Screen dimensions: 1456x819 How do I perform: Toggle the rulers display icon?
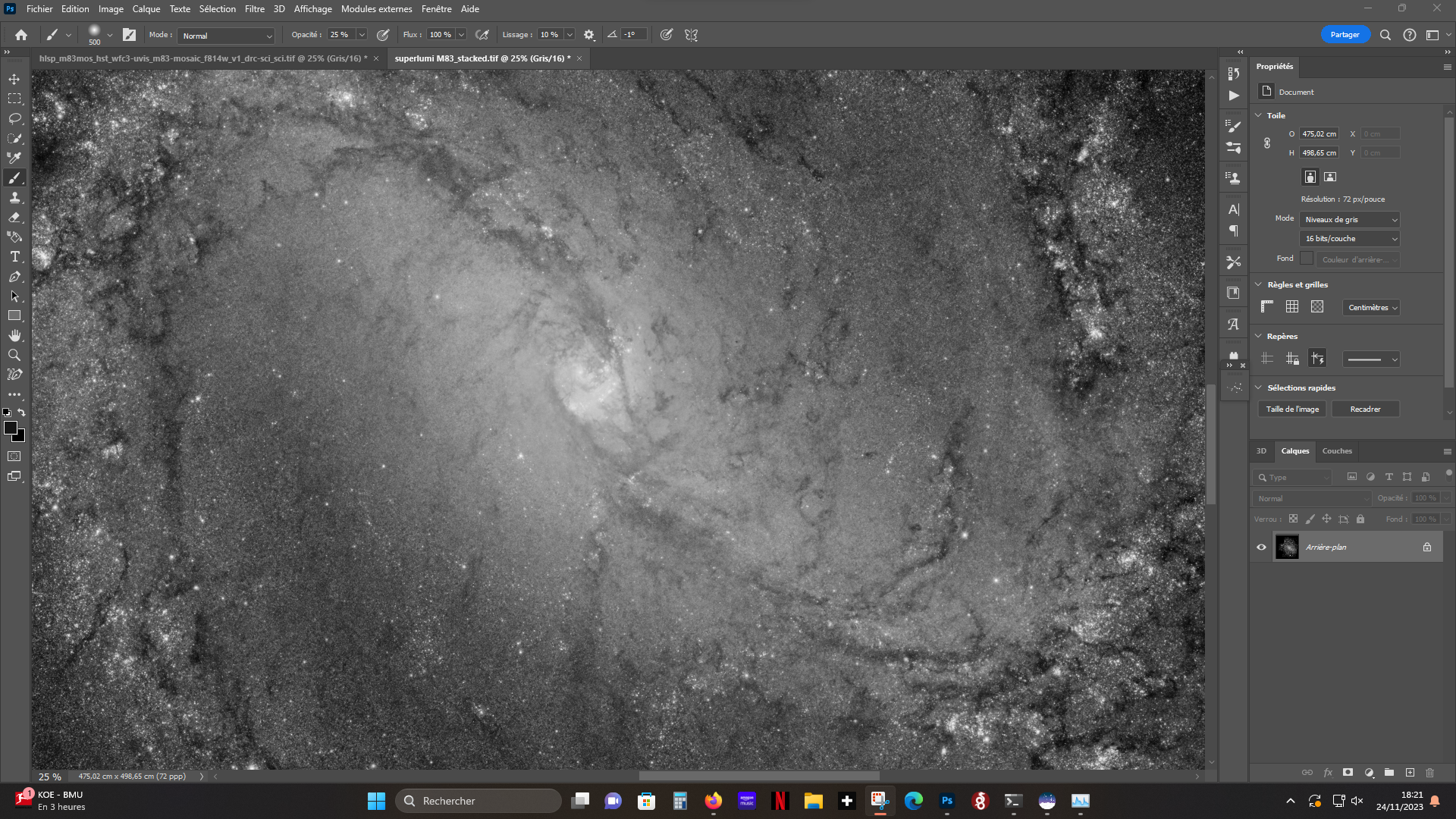click(1267, 306)
